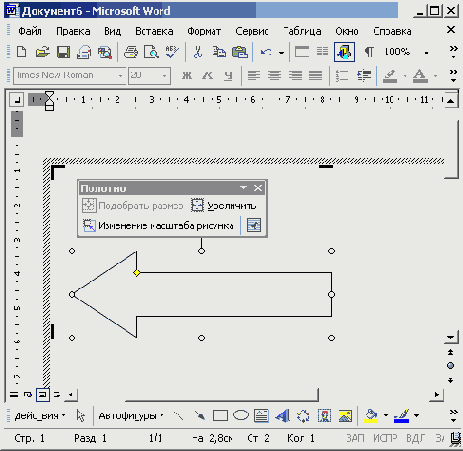Click the Увеличить canvas button
This screenshot has height=451, width=463.
coord(224,206)
